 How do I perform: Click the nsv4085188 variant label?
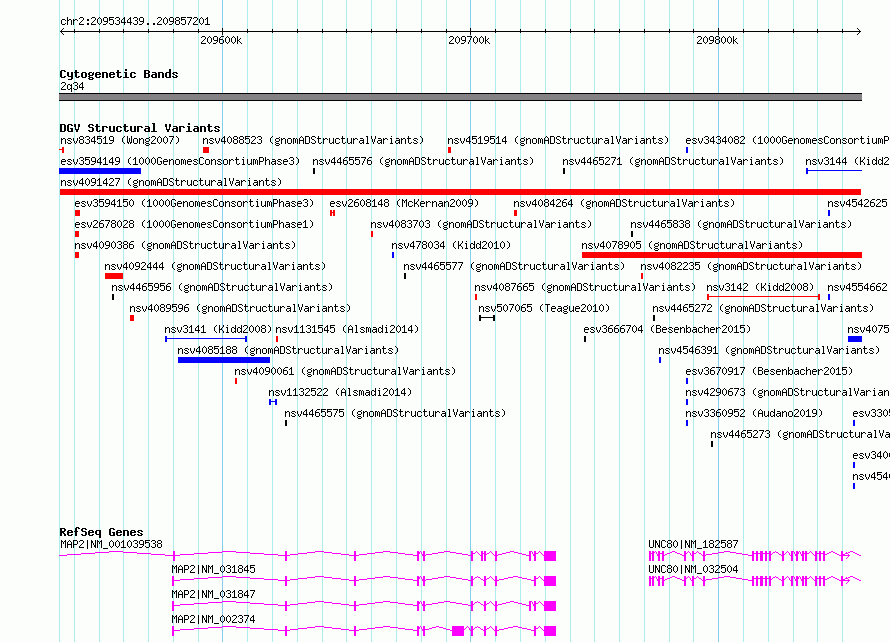[288, 350]
